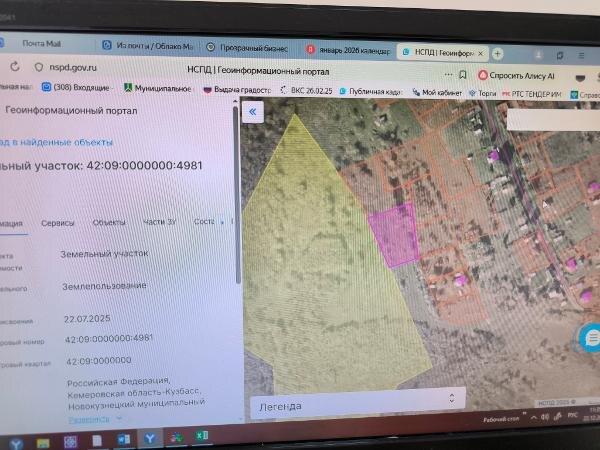Screen dimensions: 600x450
Task: Click the Землепользование value
Action: click(104, 286)
